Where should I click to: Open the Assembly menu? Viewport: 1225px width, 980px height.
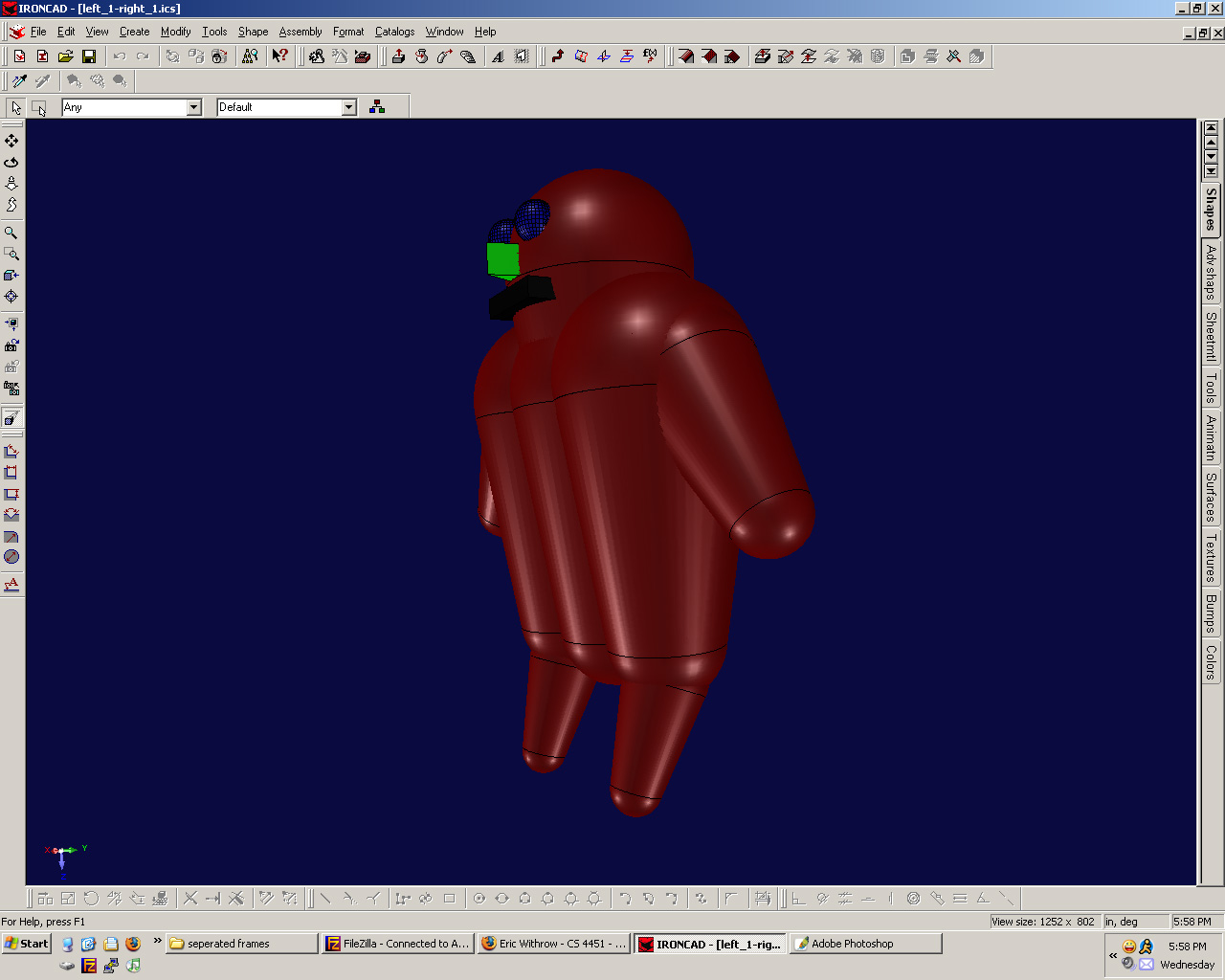(301, 32)
